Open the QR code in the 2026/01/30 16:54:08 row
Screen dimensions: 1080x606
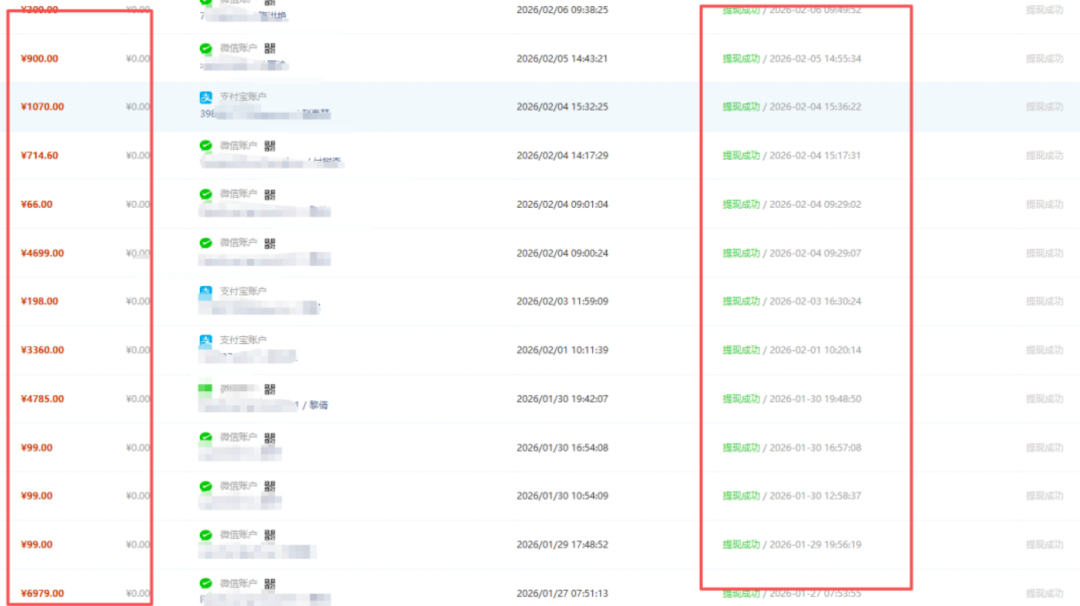point(270,438)
